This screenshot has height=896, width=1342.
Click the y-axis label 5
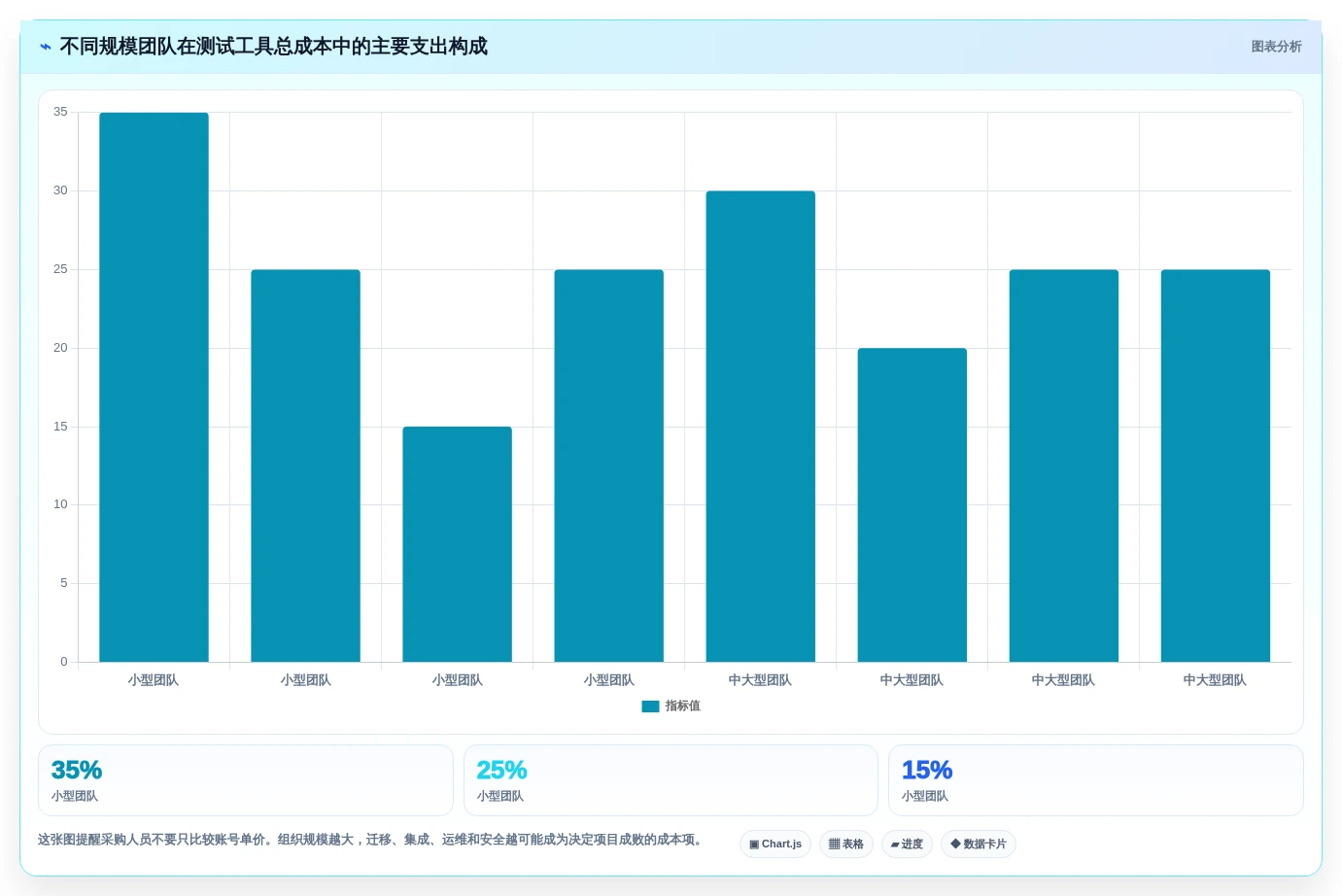[x=64, y=583]
